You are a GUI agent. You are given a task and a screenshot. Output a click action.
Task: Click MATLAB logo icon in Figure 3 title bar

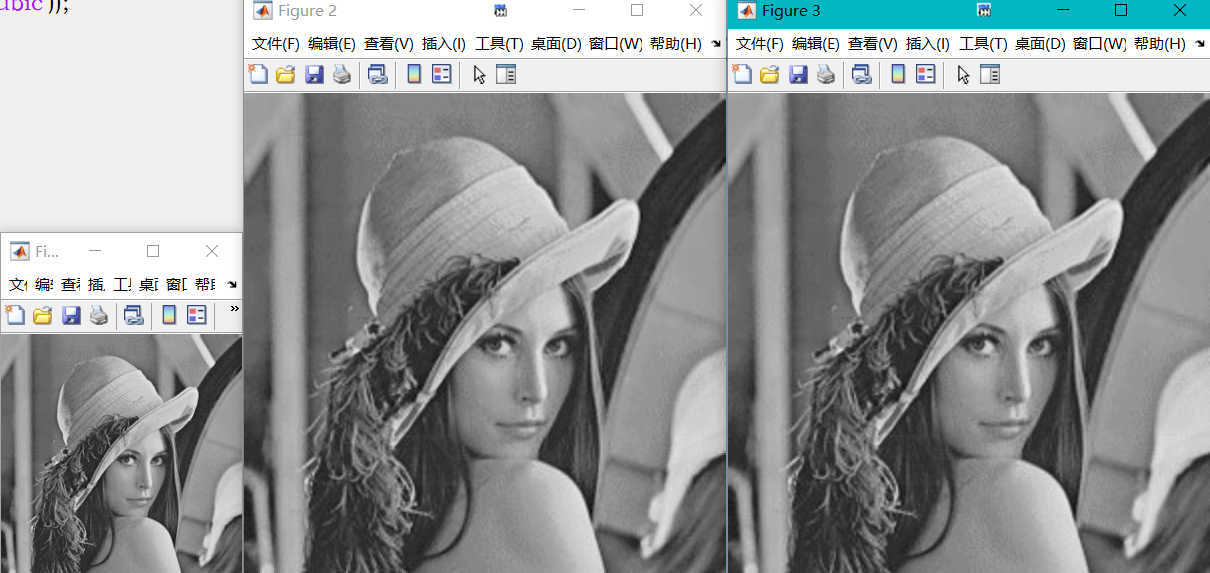746,11
